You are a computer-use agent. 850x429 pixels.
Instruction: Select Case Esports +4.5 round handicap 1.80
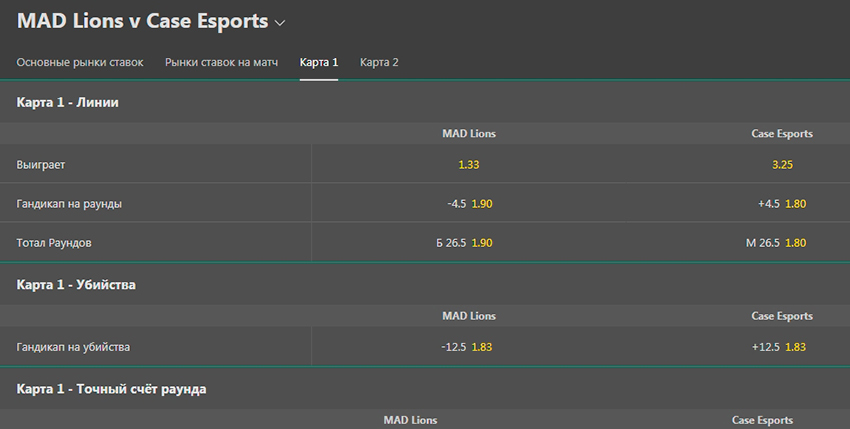pyautogui.click(x=782, y=203)
